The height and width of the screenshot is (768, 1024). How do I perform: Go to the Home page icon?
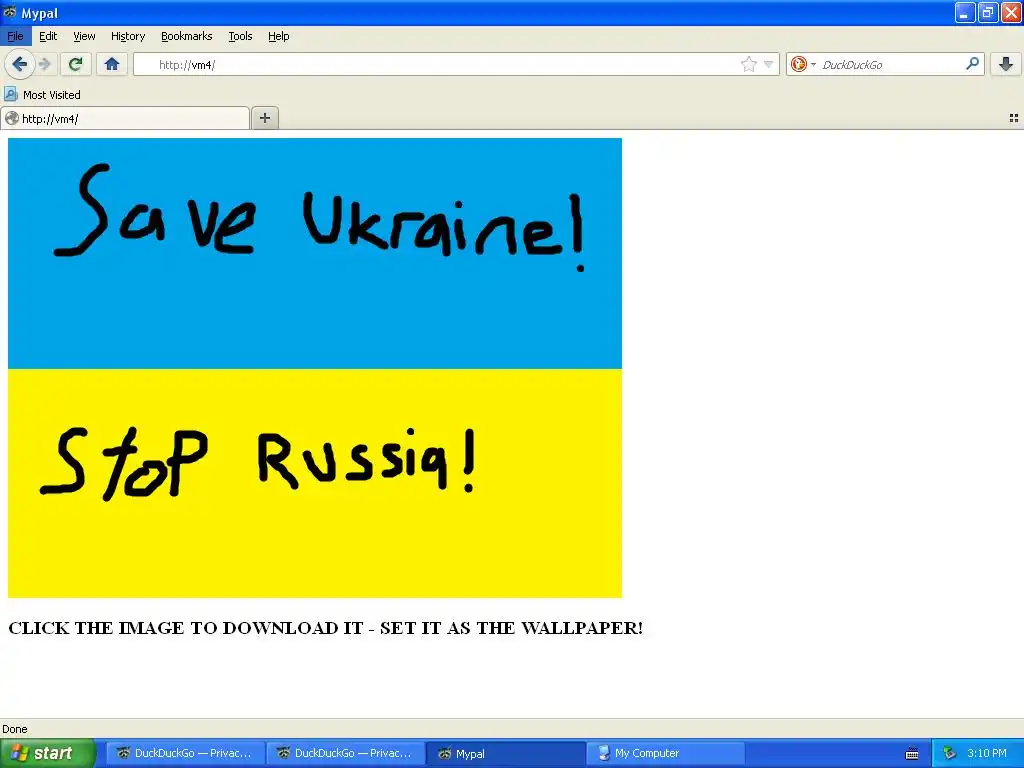click(x=112, y=64)
